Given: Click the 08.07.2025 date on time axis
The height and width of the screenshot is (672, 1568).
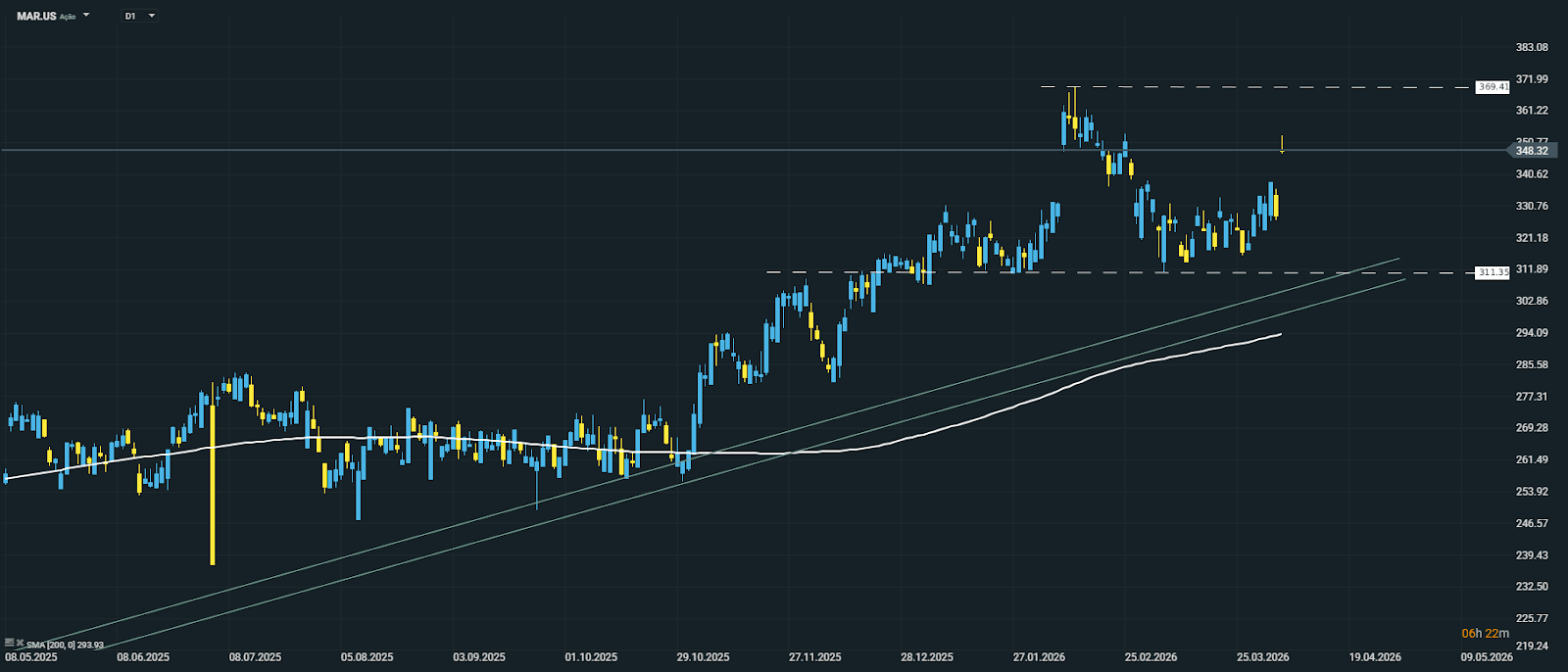Looking at the screenshot, I should tap(255, 657).
